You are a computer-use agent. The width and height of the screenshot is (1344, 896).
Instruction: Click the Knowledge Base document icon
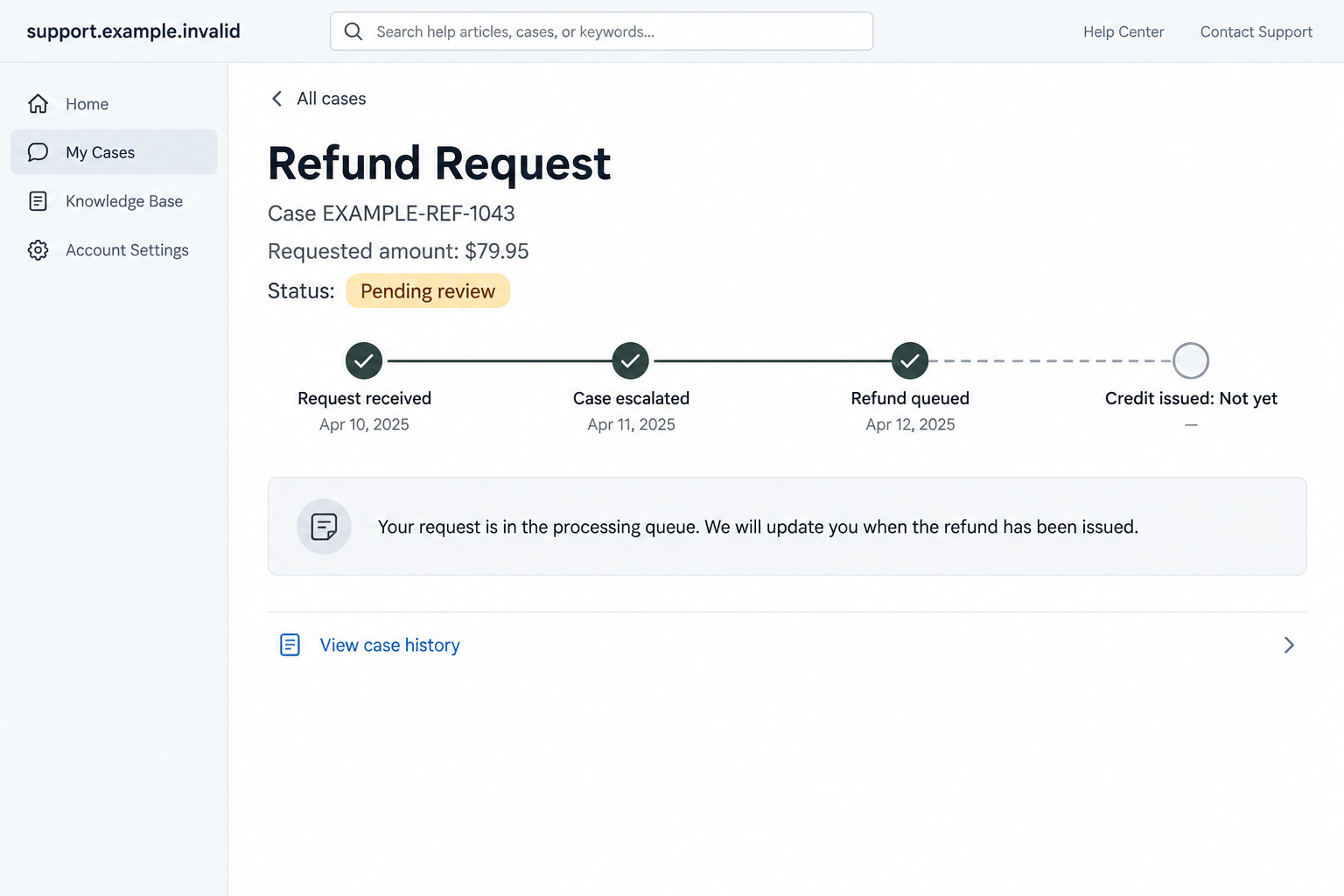click(38, 201)
